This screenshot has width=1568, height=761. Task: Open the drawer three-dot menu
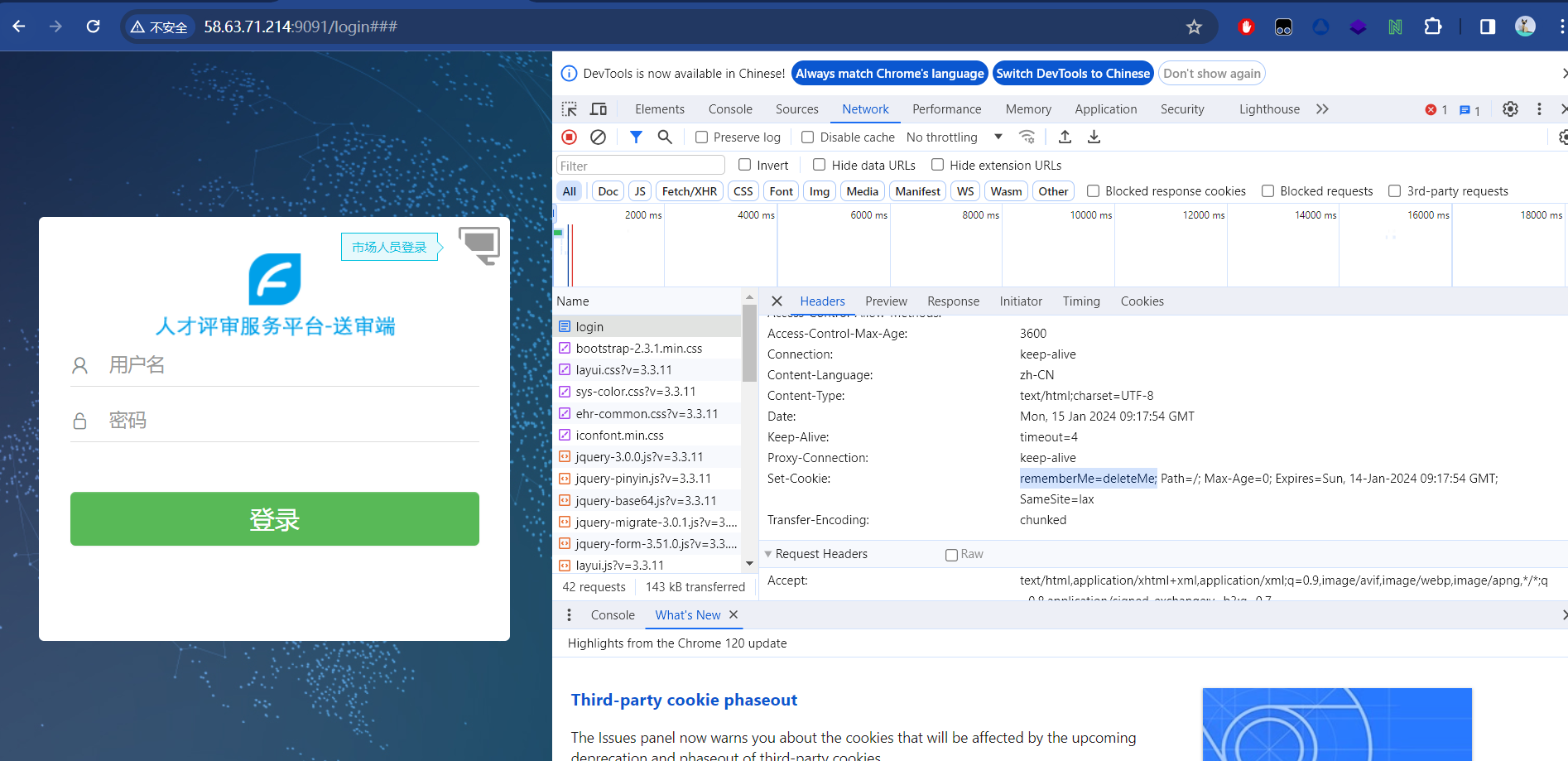point(569,615)
